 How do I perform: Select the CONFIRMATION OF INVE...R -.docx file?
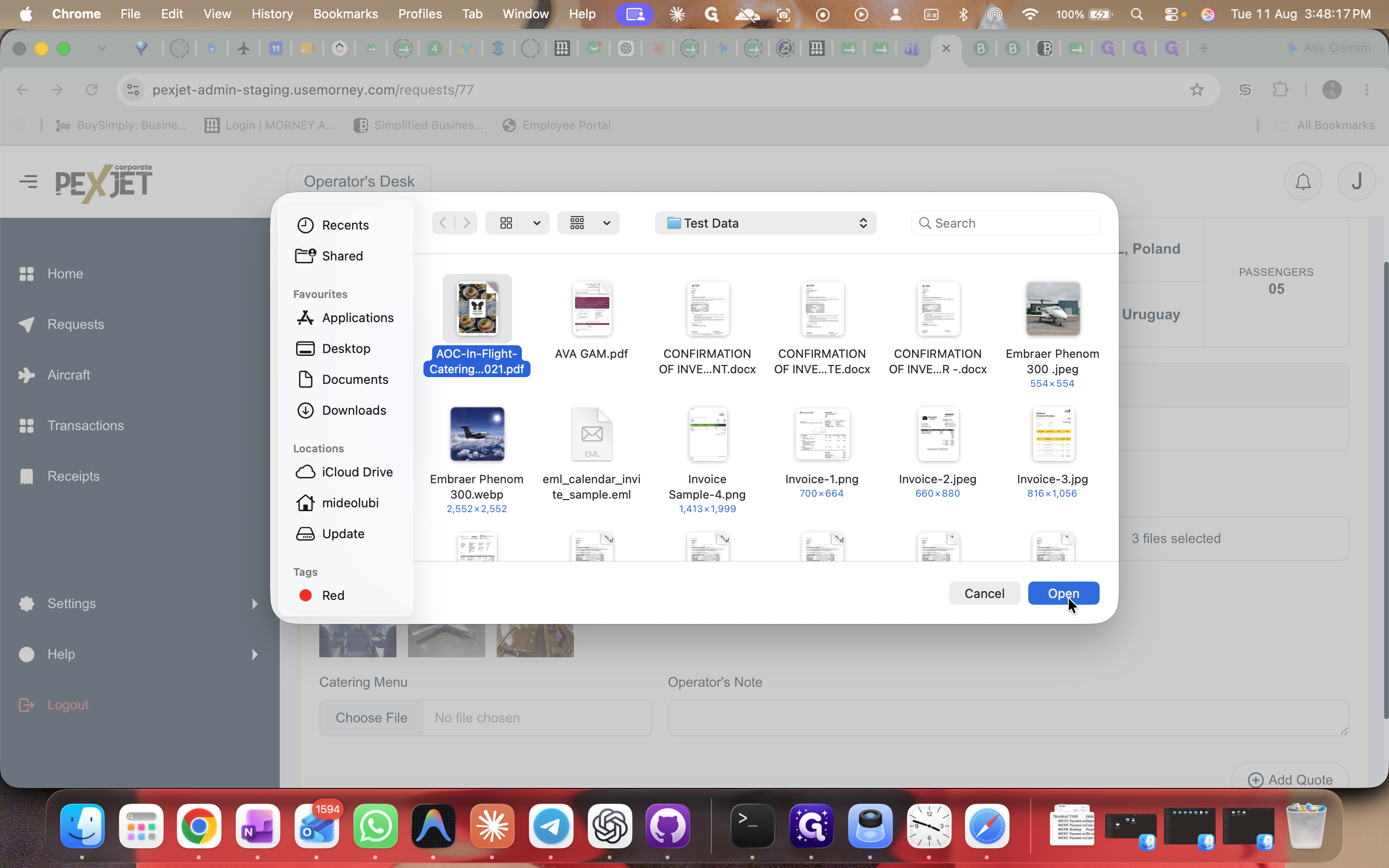point(938,328)
